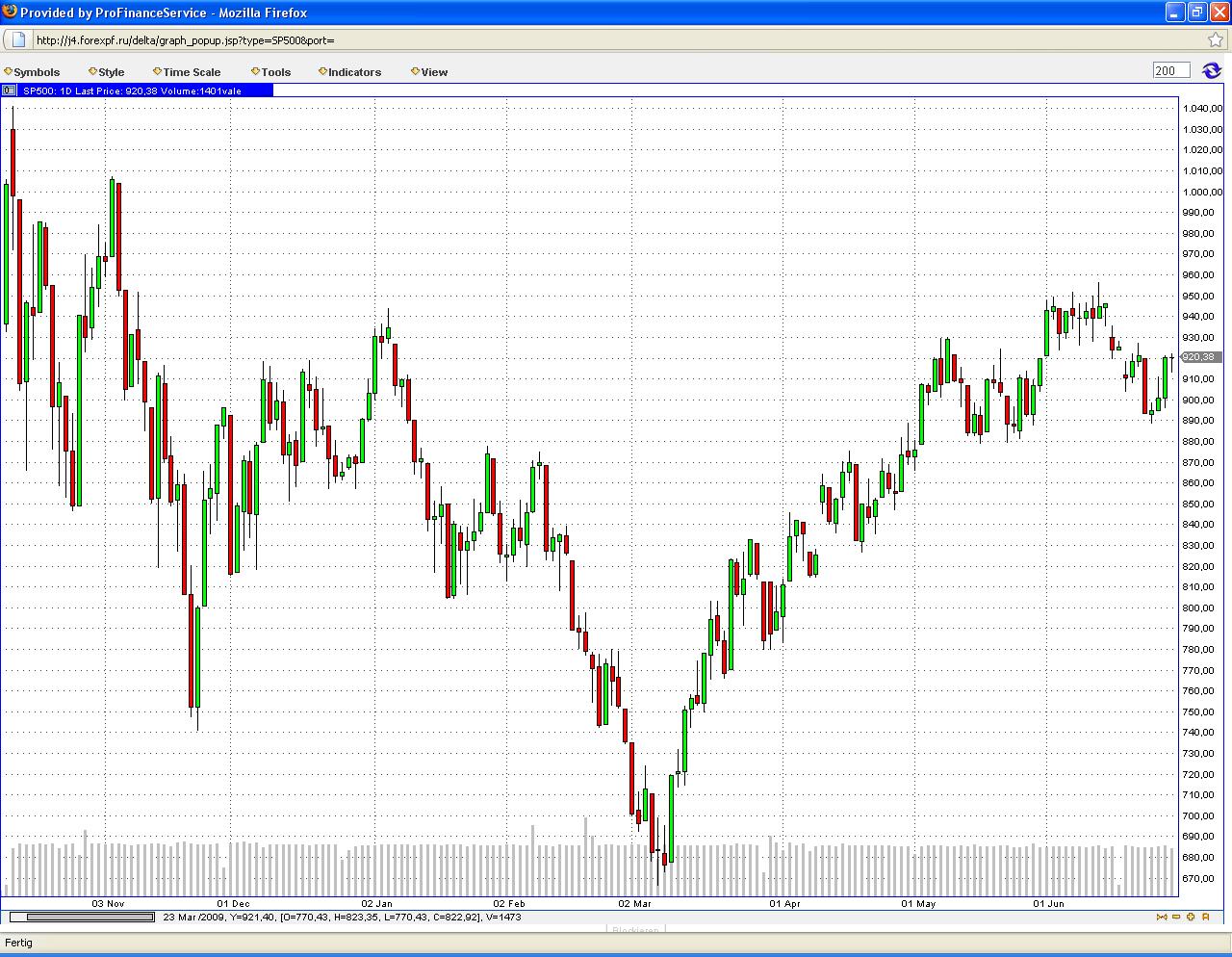The width and height of the screenshot is (1232, 957).
Task: Click the 1.000,00 price axis label
Action: [x=1202, y=192]
